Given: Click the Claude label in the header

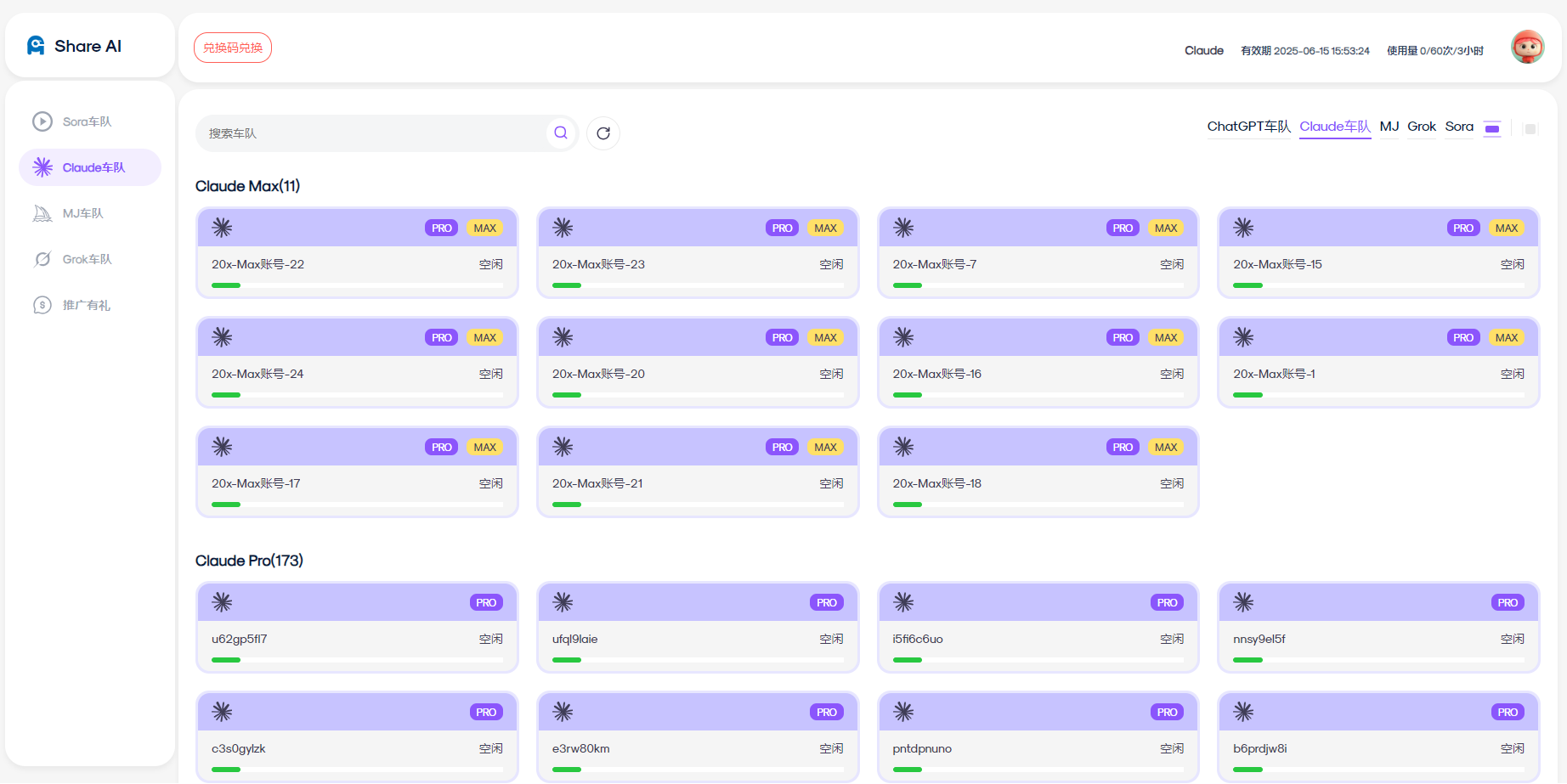Looking at the screenshot, I should (1204, 51).
